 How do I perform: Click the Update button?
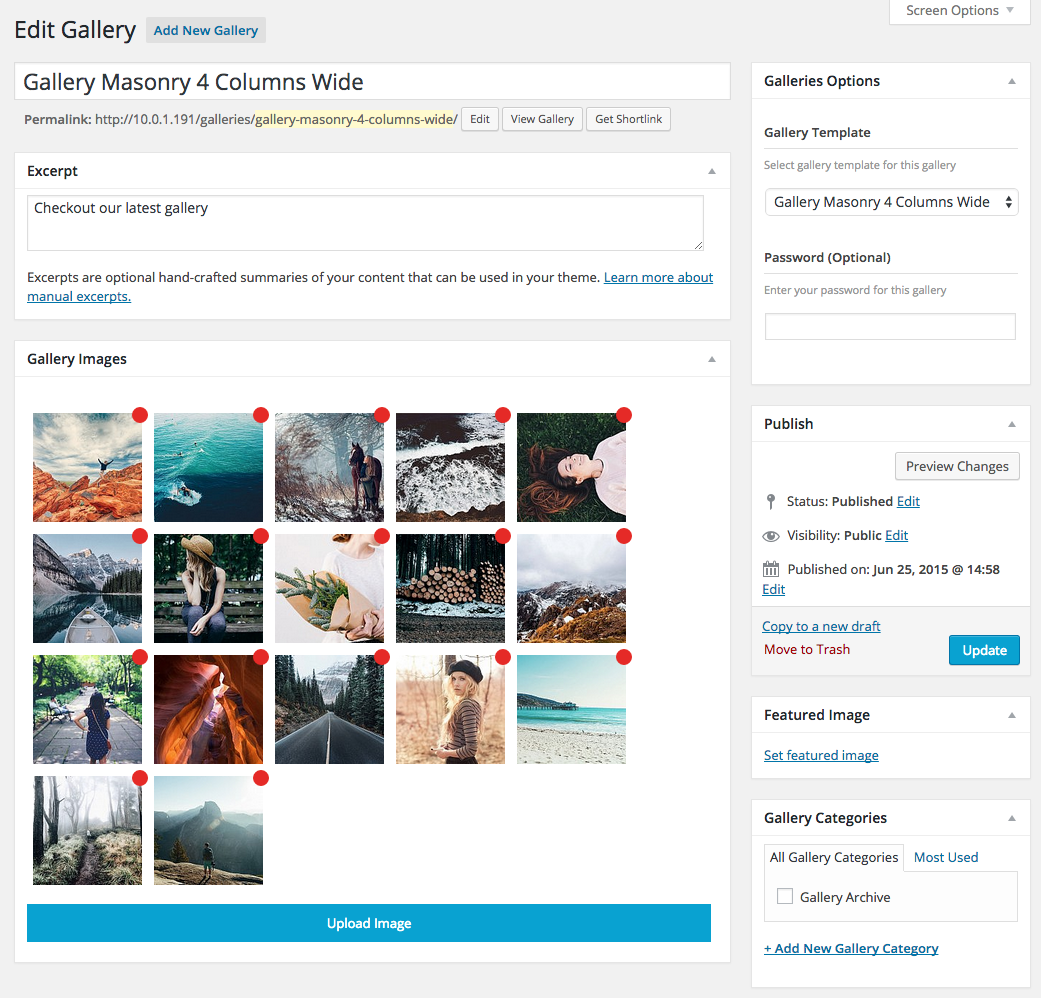coord(984,650)
